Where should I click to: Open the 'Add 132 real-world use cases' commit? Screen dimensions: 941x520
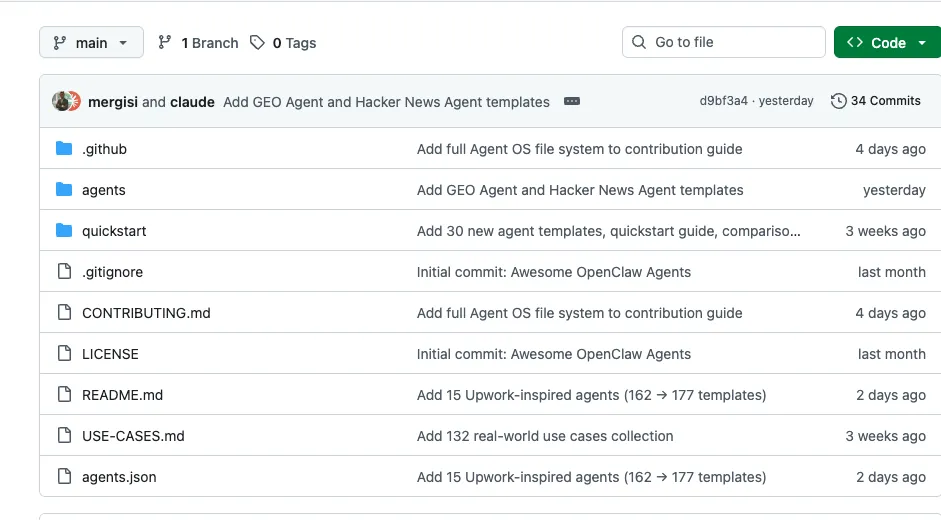click(545, 436)
